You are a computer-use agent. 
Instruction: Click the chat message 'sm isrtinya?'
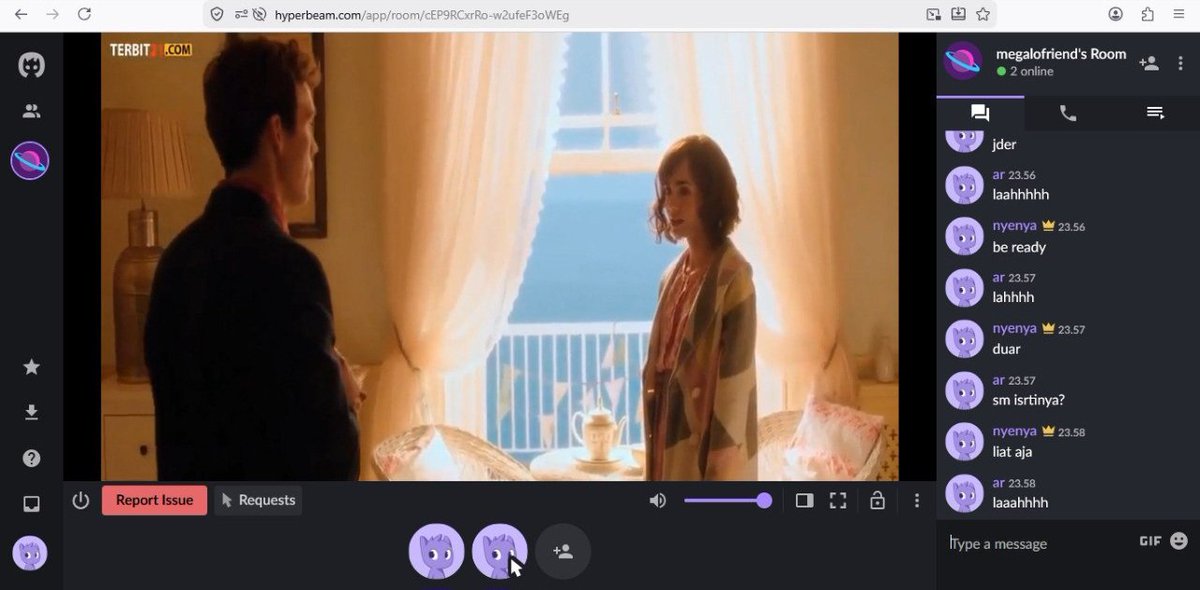pos(1028,400)
